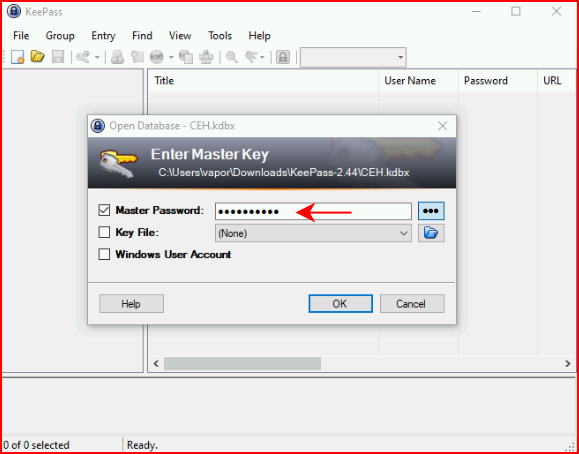Open the Tools menu
The image size is (579, 454).
tap(220, 36)
